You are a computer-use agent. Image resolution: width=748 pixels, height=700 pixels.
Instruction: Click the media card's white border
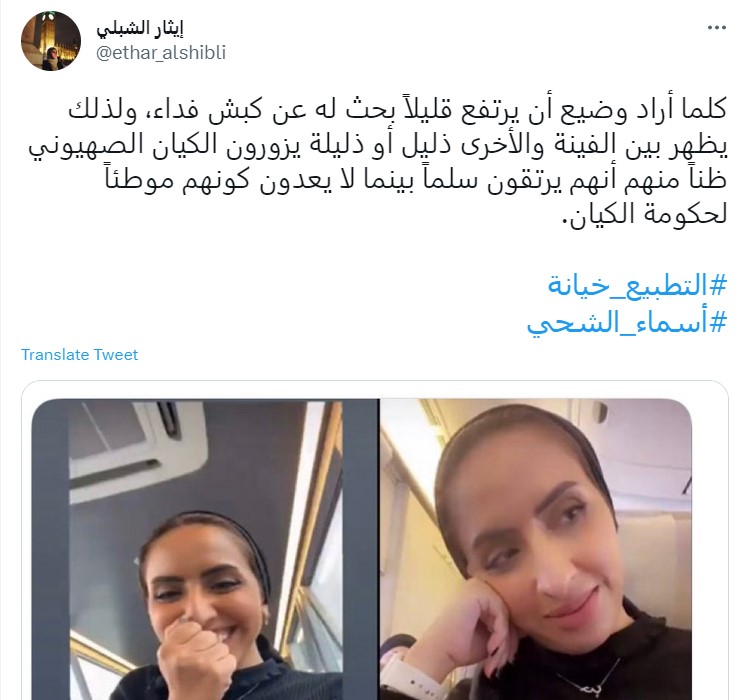point(374,389)
